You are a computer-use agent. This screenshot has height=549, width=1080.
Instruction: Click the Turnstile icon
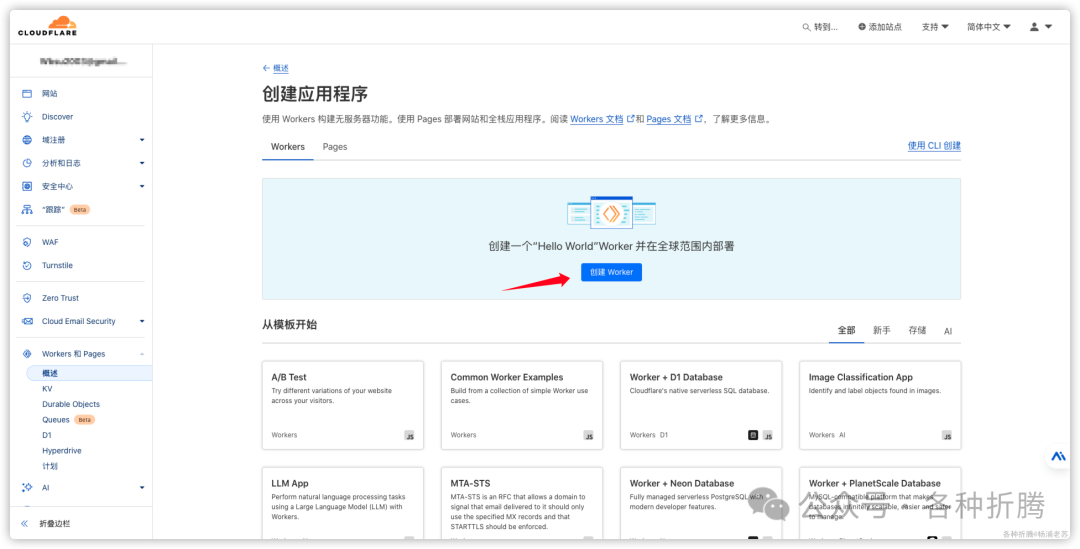click(x=27, y=265)
